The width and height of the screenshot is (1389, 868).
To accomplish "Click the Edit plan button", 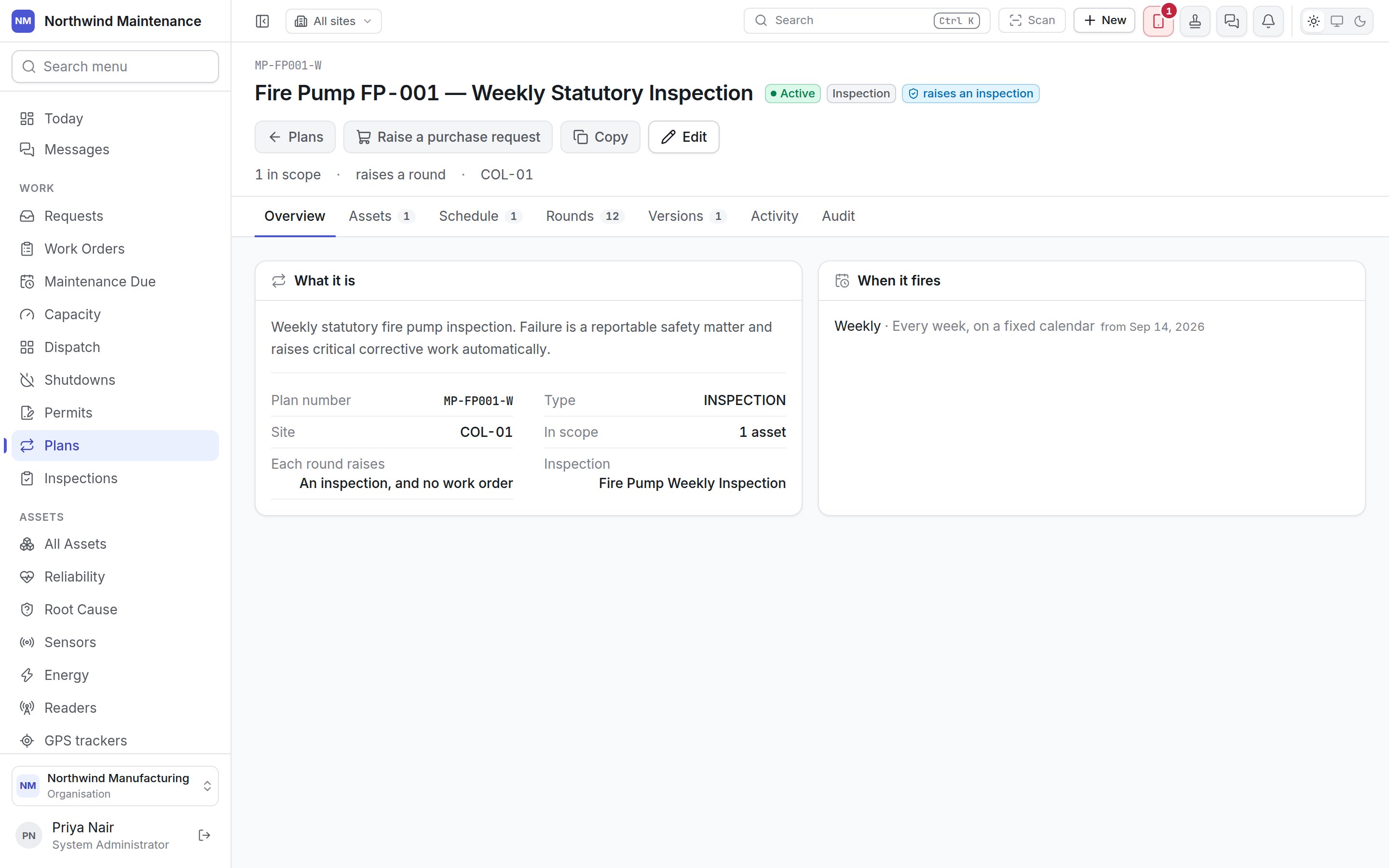I will coord(683,136).
